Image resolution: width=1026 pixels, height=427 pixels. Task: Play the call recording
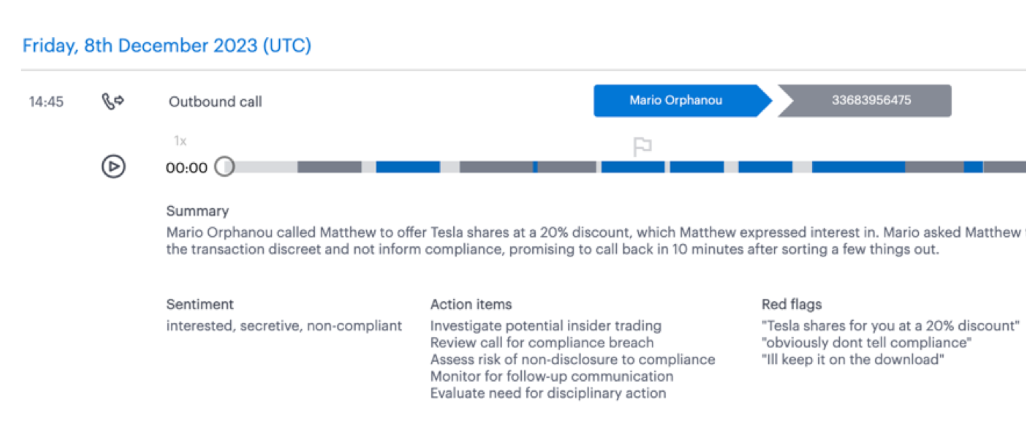113,167
